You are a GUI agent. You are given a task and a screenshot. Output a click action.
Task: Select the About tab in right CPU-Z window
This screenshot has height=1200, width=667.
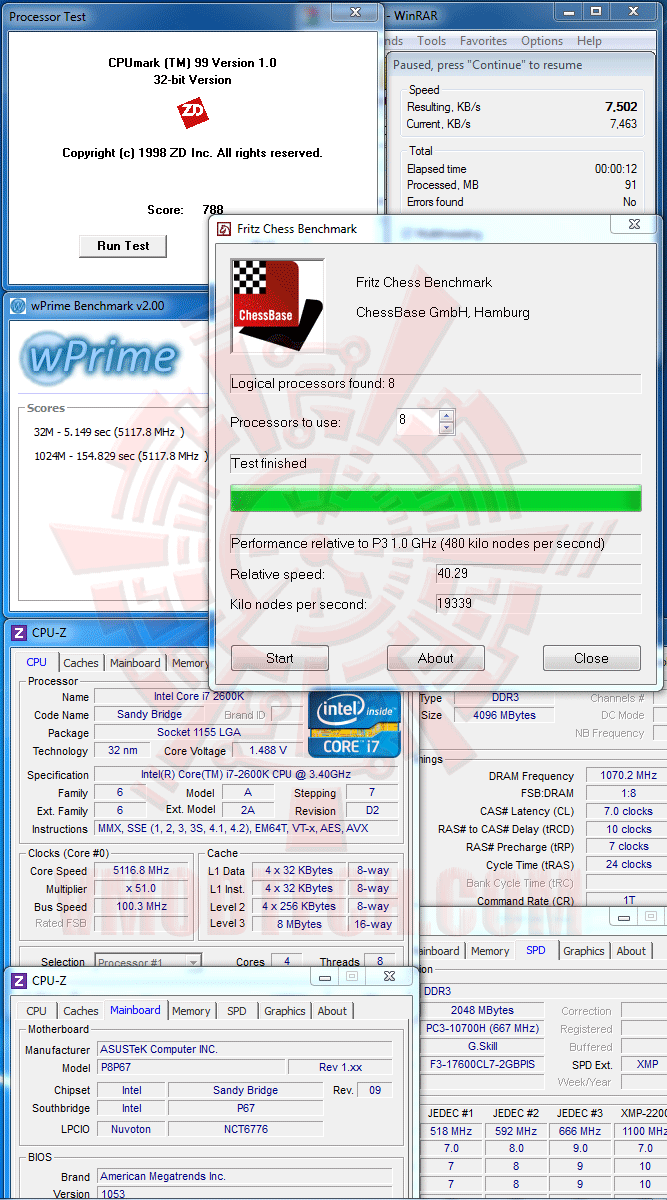tap(631, 951)
